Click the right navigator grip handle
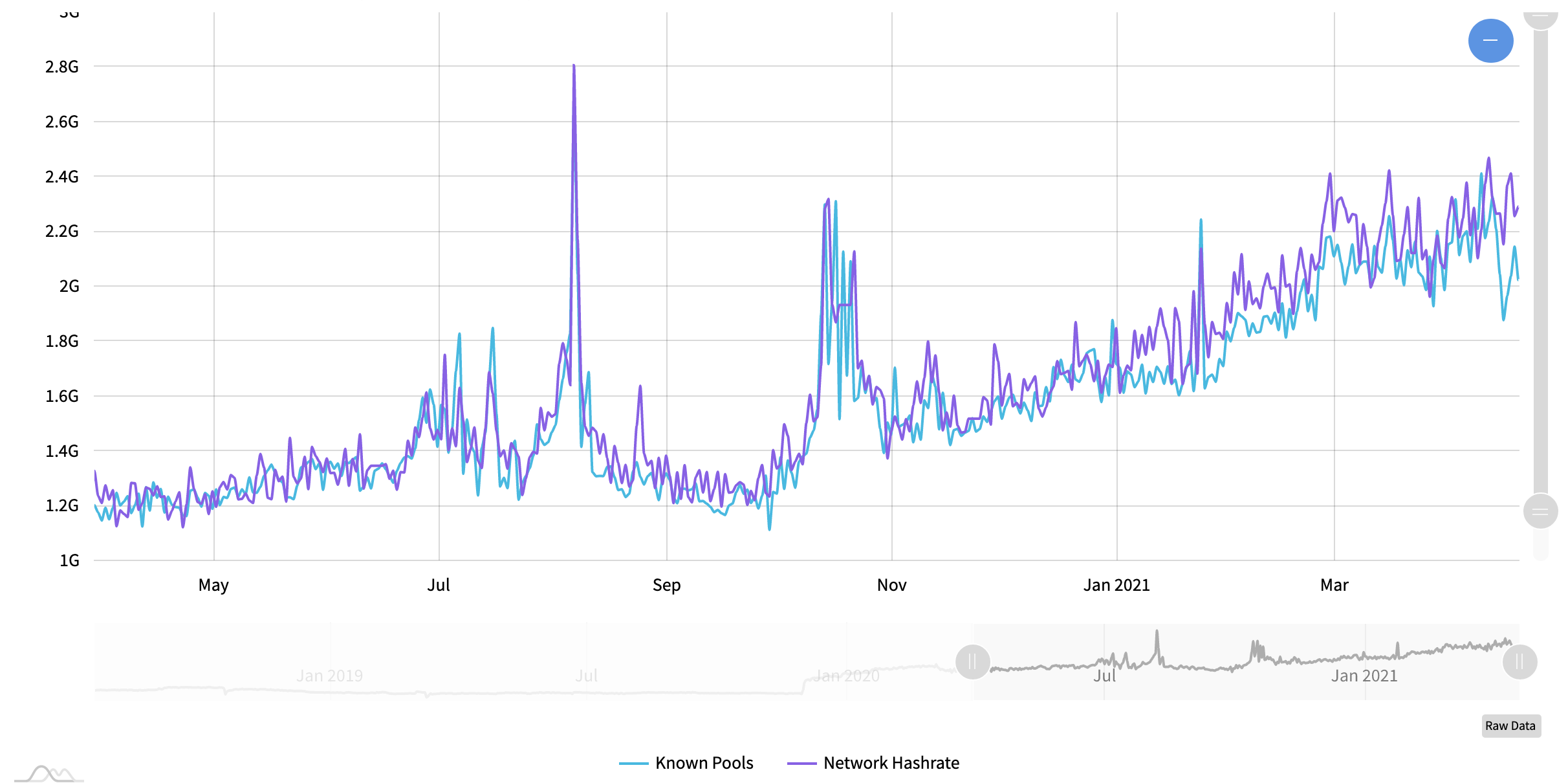Image resolution: width=1568 pixels, height=783 pixels. tap(1519, 661)
